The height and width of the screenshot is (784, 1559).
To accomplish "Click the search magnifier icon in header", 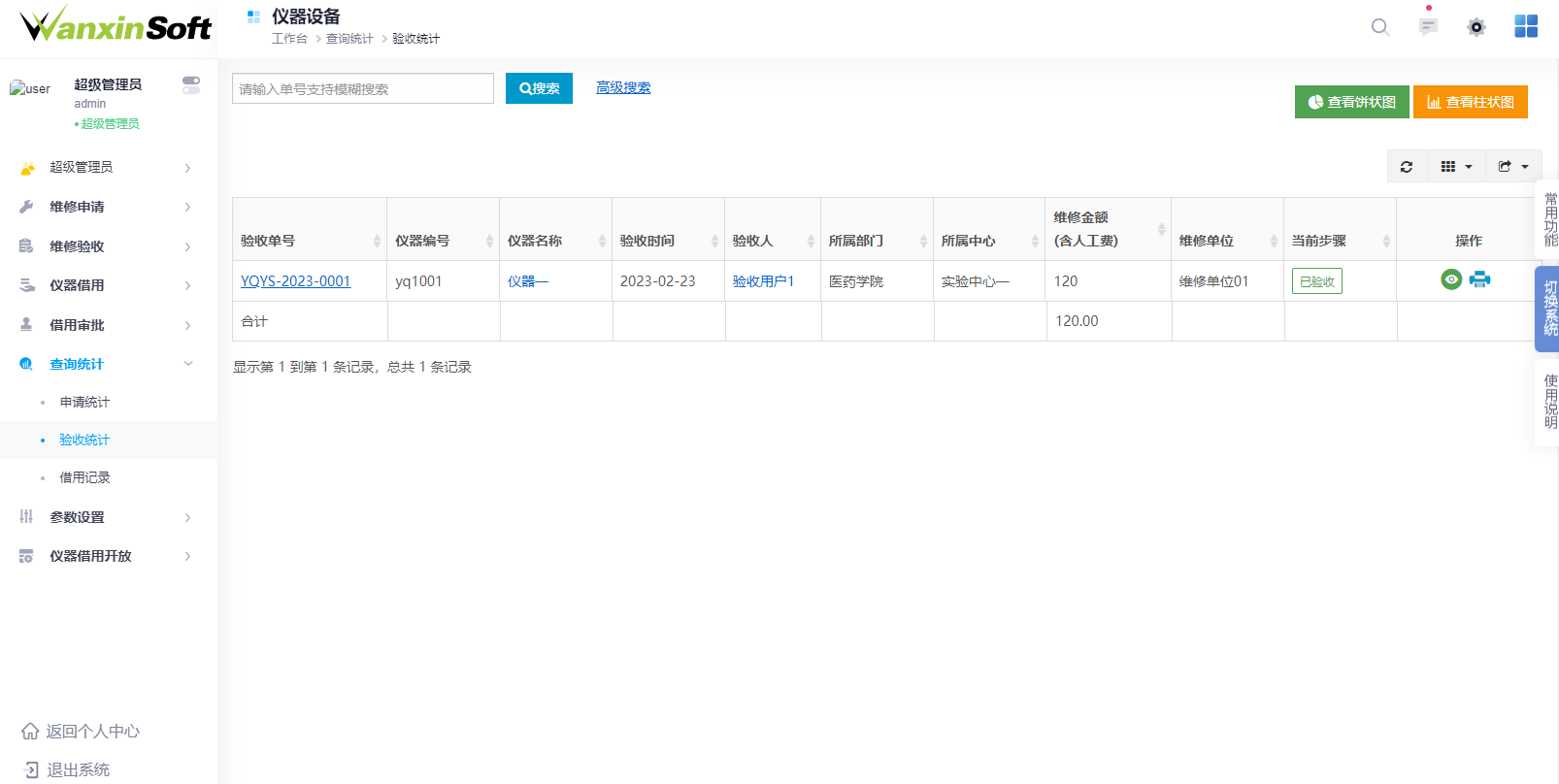I will [x=1379, y=27].
